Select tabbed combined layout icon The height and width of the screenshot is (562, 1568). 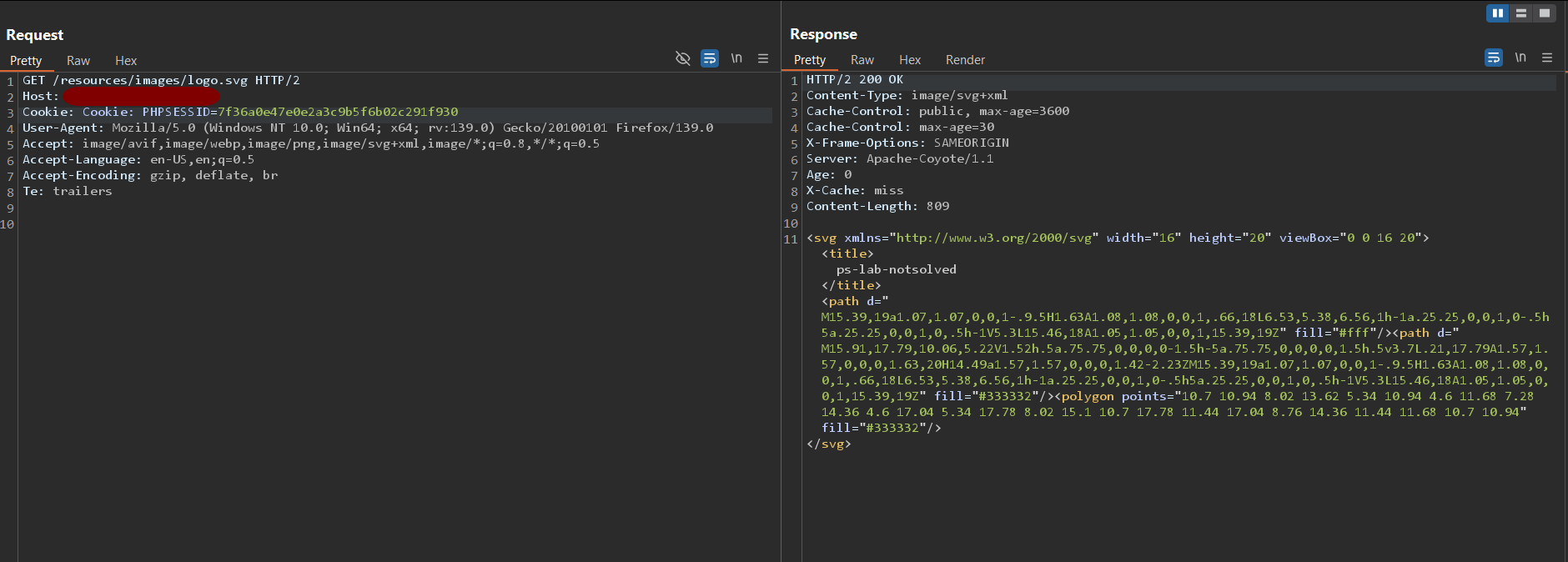coord(1545,13)
